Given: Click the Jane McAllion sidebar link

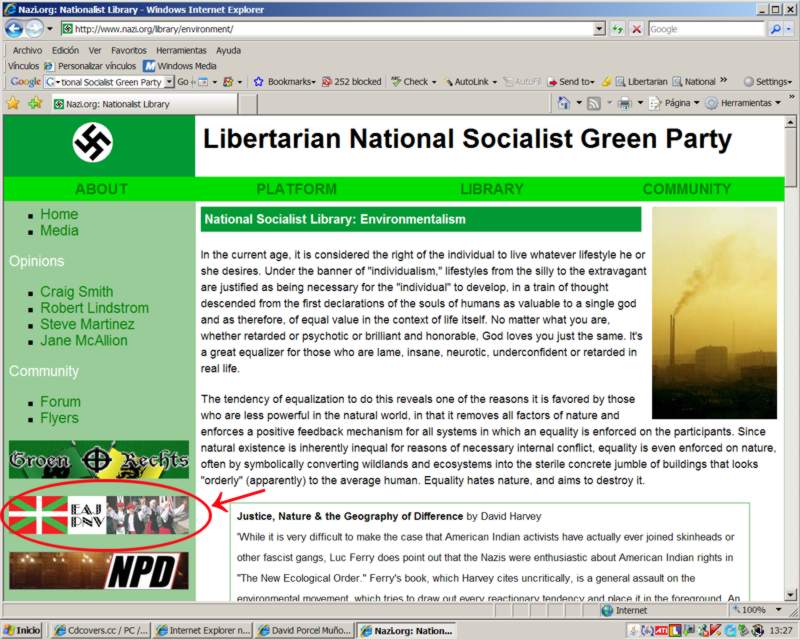Looking at the screenshot, I should coord(84,341).
